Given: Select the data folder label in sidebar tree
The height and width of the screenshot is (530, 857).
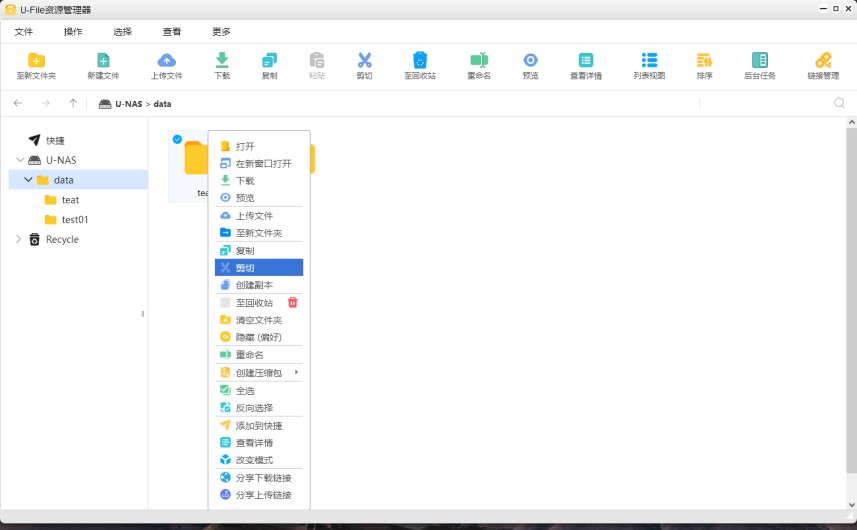Looking at the screenshot, I should 63,180.
